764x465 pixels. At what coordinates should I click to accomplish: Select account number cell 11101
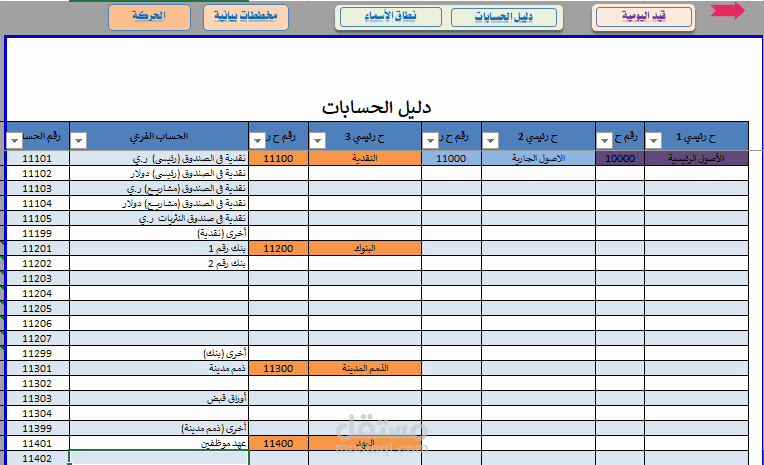click(37, 158)
